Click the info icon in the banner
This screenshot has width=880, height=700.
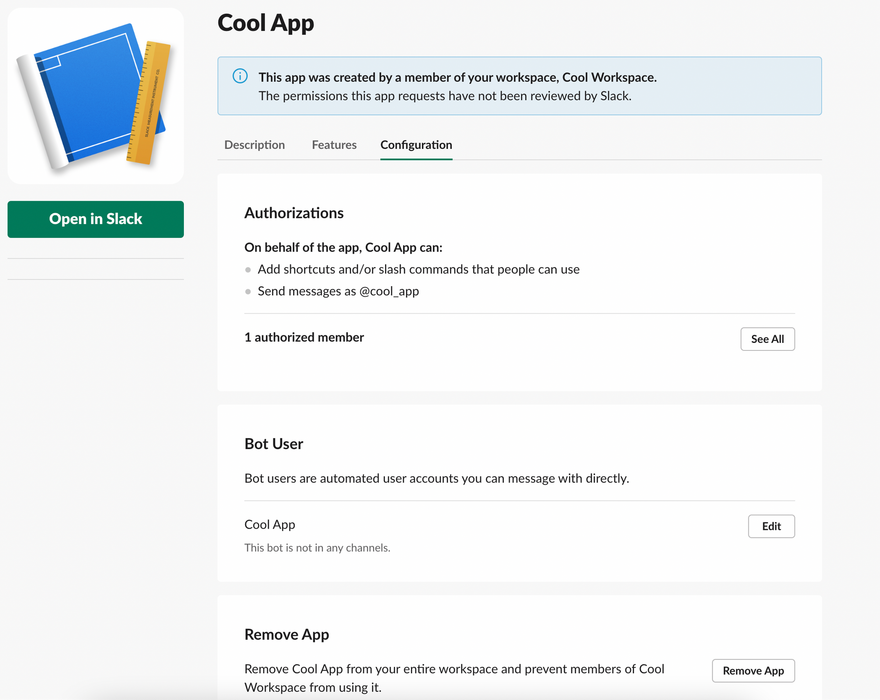point(240,76)
